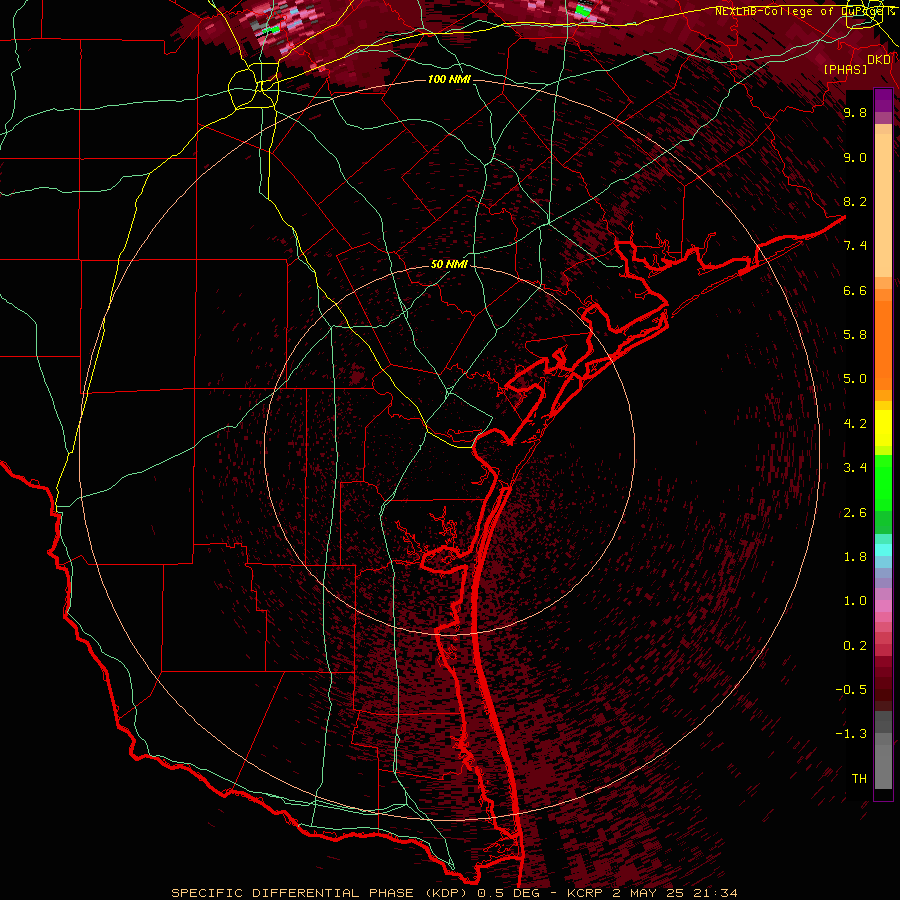The height and width of the screenshot is (900, 900).
Task: Click the bright green segment of the color scale
Action: click(883, 482)
